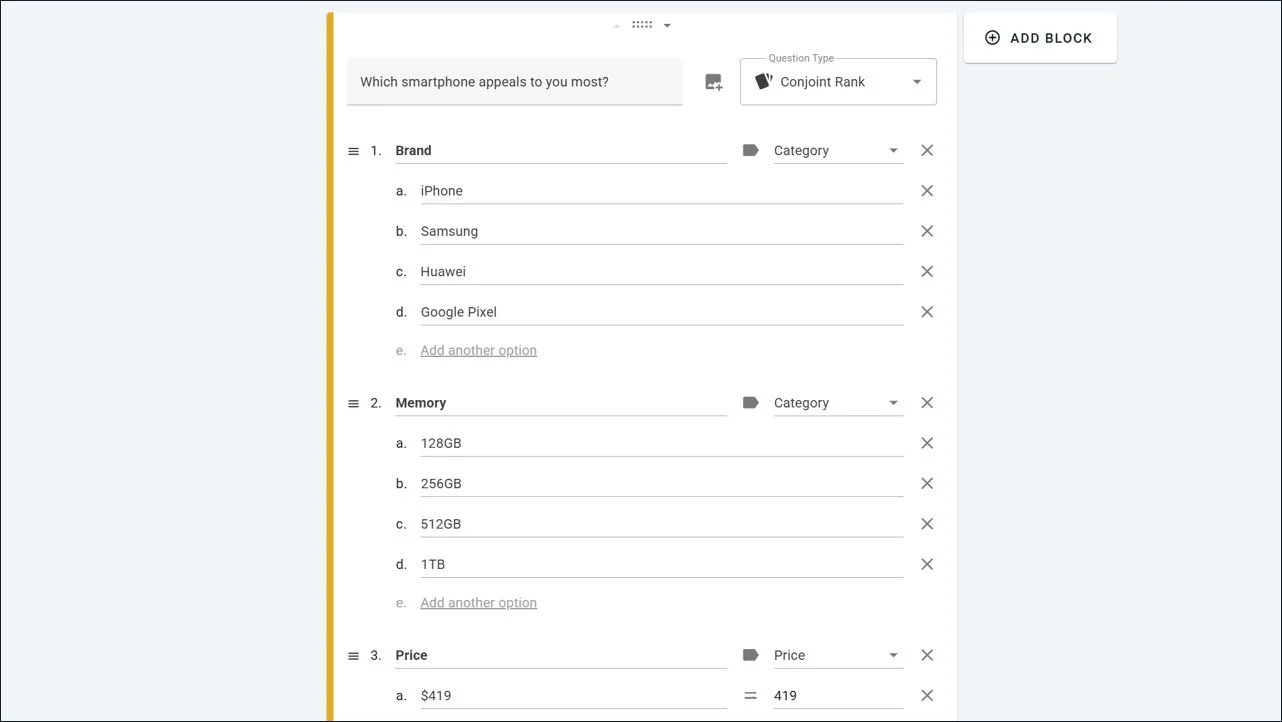This screenshot has height=722, width=1282.
Task: Click the Add Block button
Action: tap(1040, 38)
